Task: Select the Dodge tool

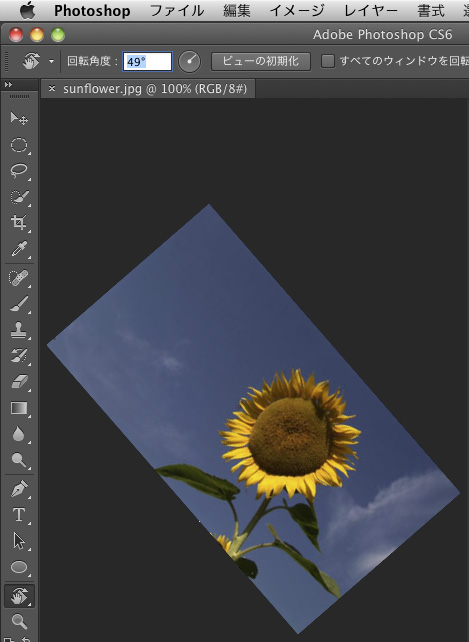Action: (19, 460)
